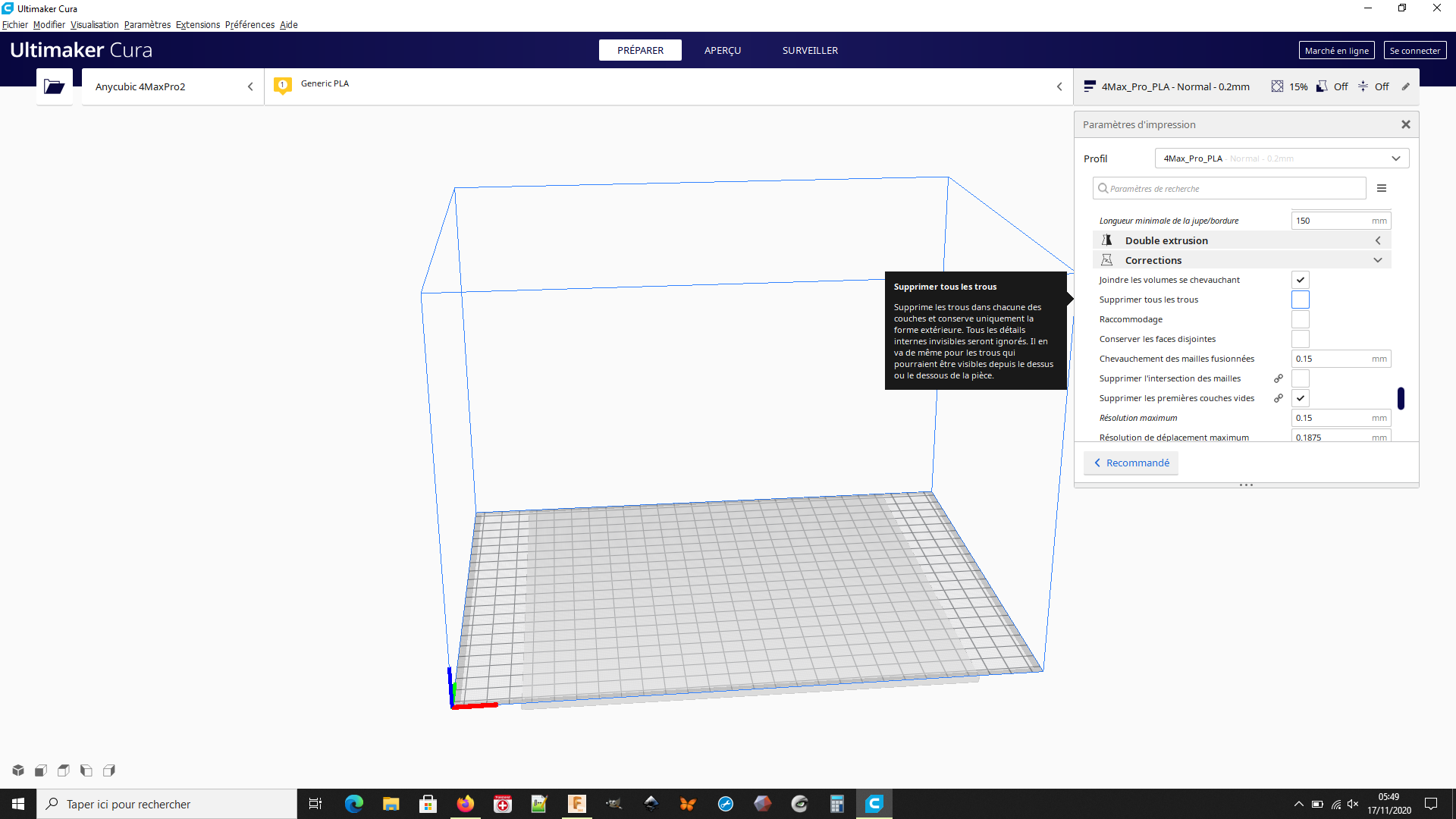Click the Marché en ligne button
Viewport: 1456px width, 819px height.
click(x=1336, y=50)
